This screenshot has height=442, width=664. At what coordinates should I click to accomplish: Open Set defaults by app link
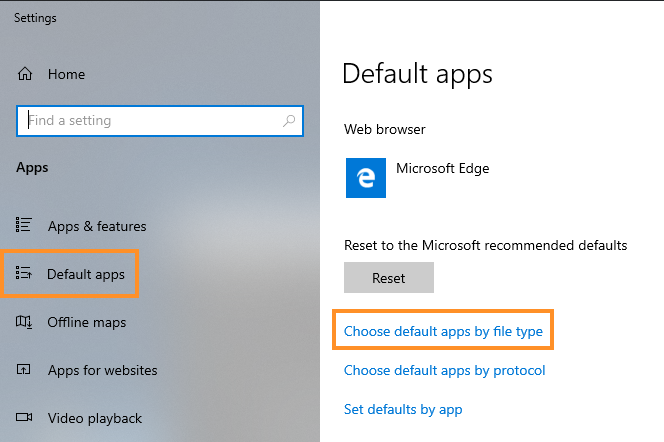[403, 409]
